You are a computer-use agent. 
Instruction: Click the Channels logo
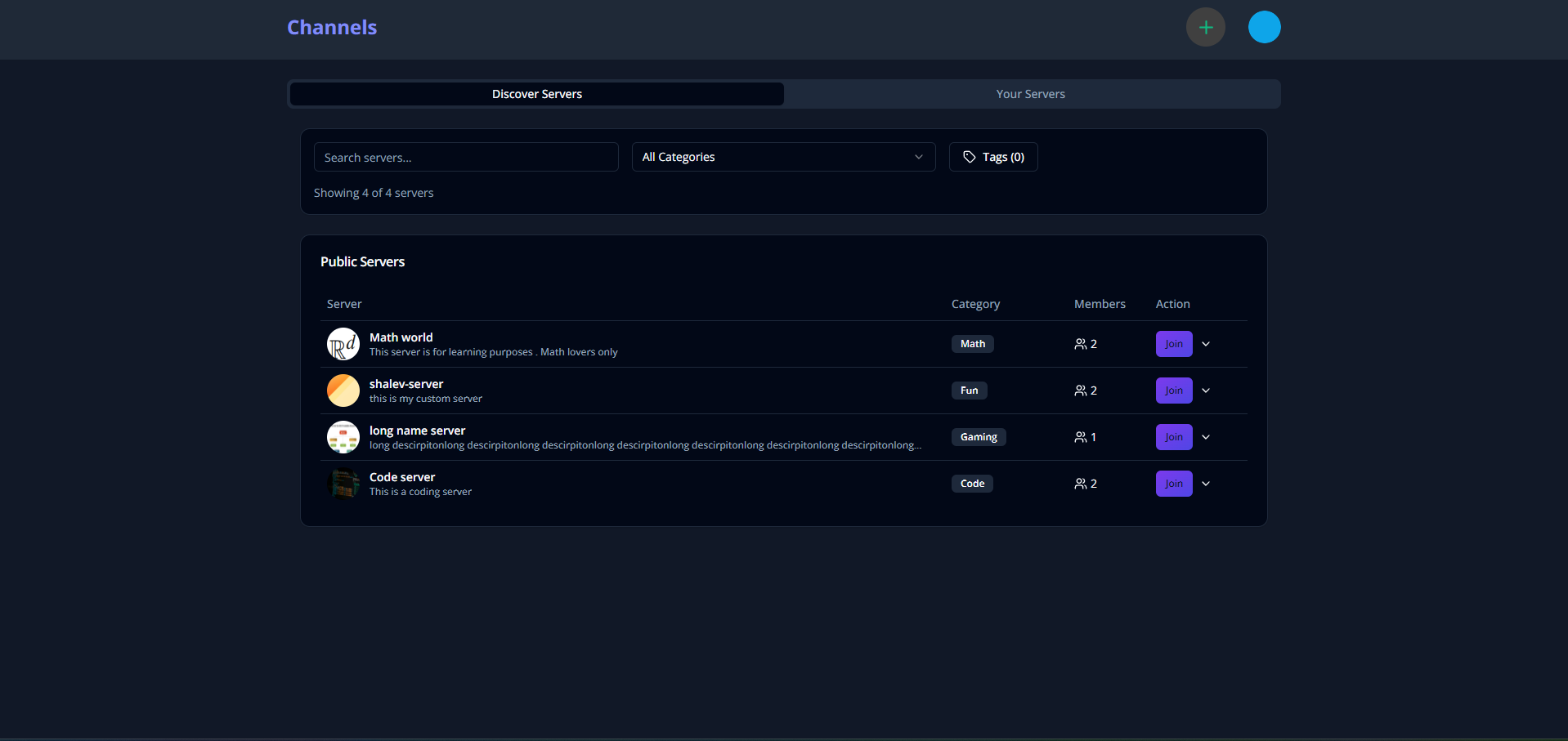point(332,28)
